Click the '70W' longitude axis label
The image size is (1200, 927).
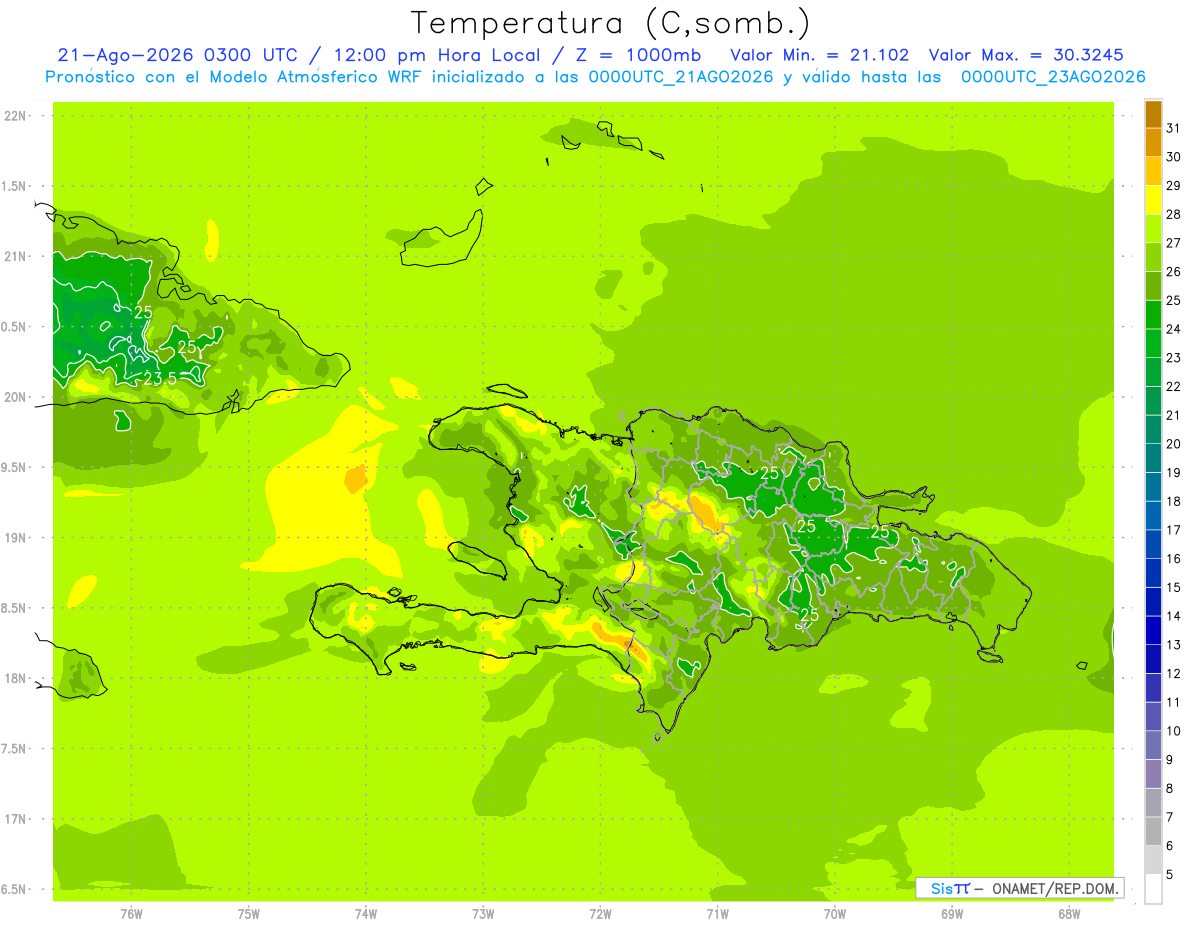pyautogui.click(x=835, y=914)
